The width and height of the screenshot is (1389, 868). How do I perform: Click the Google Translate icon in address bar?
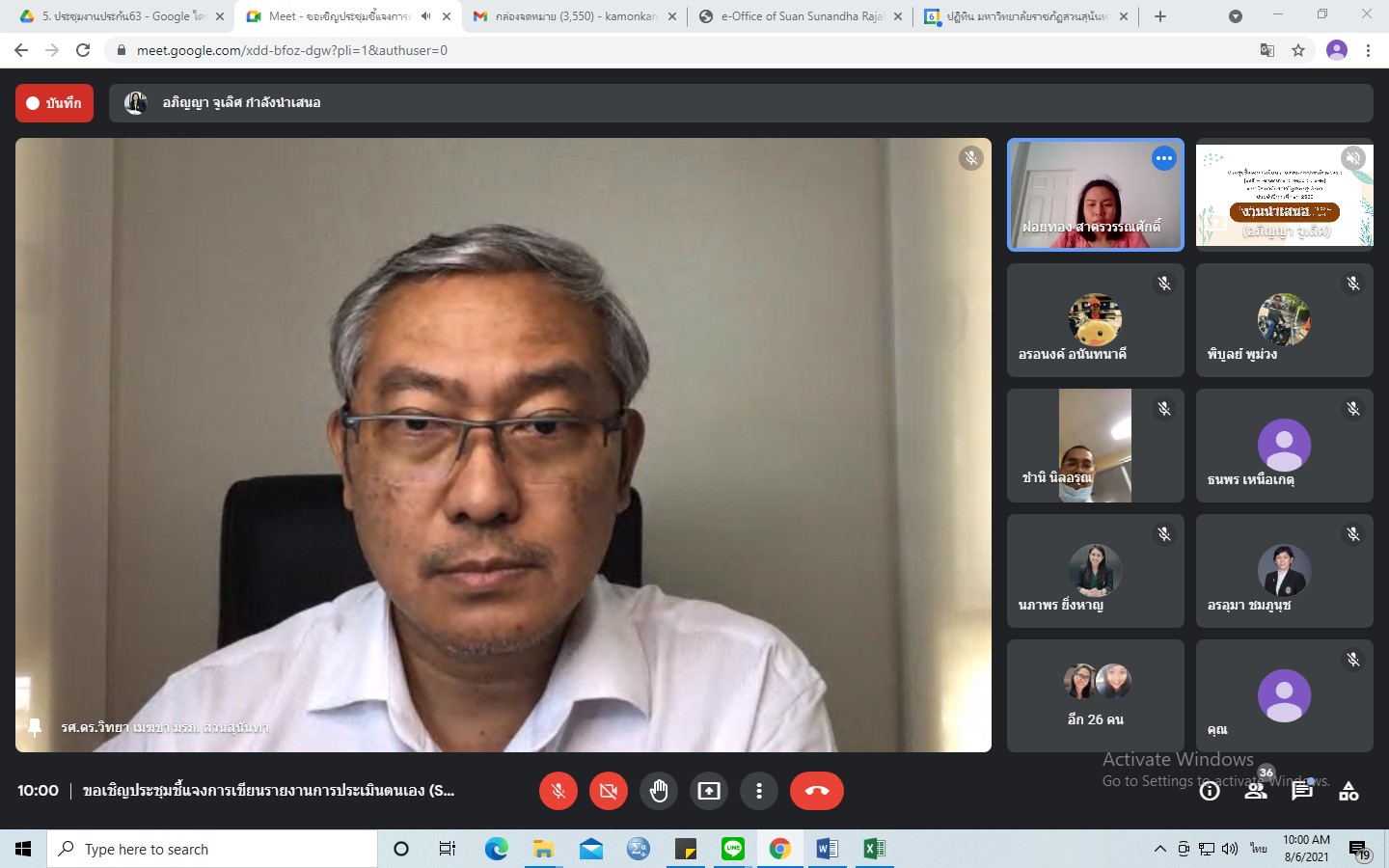tap(1267, 50)
